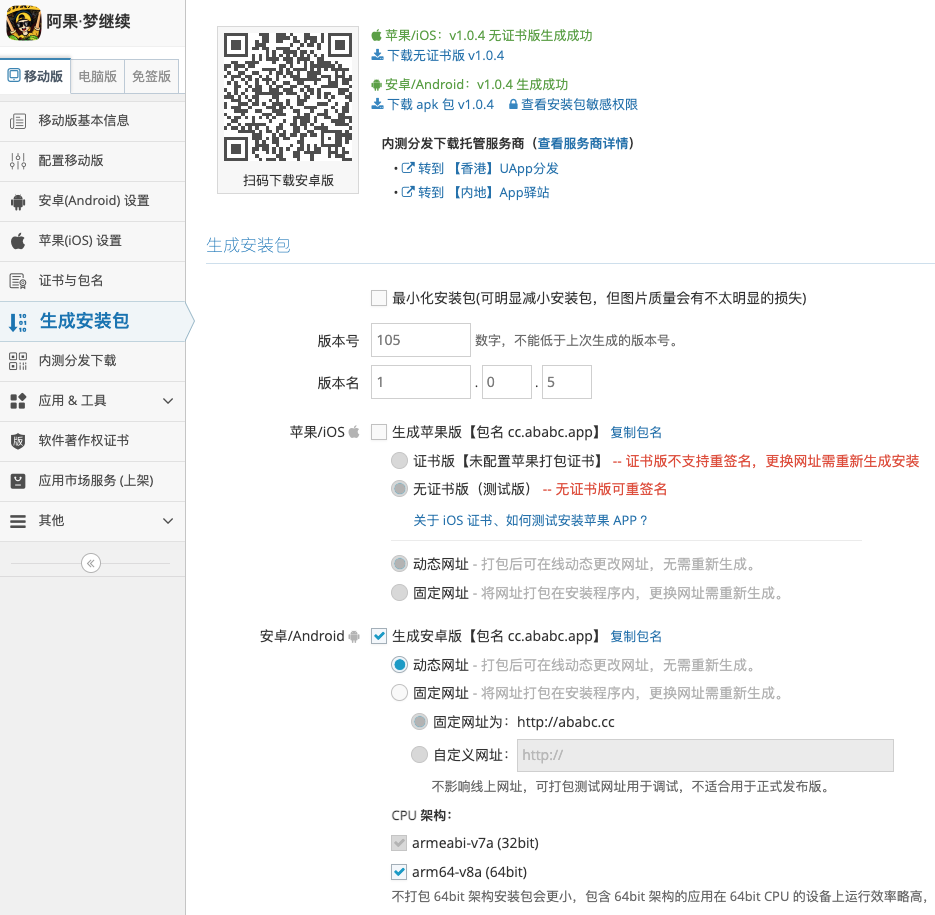Collapse sidebar with the double-arrow icon
The image size is (935, 915).
point(91,563)
